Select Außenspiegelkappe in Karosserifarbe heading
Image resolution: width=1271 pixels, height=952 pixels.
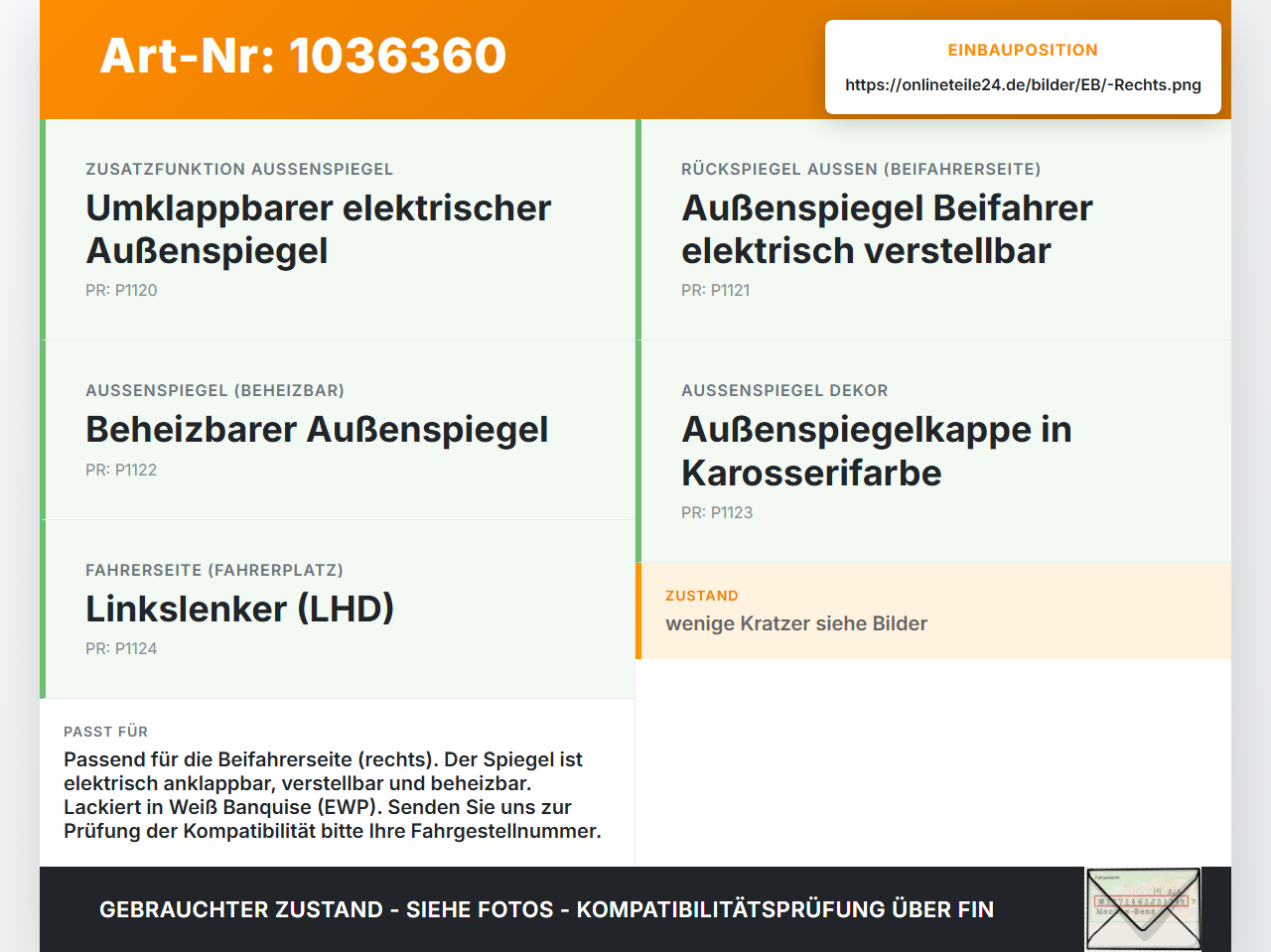click(877, 451)
